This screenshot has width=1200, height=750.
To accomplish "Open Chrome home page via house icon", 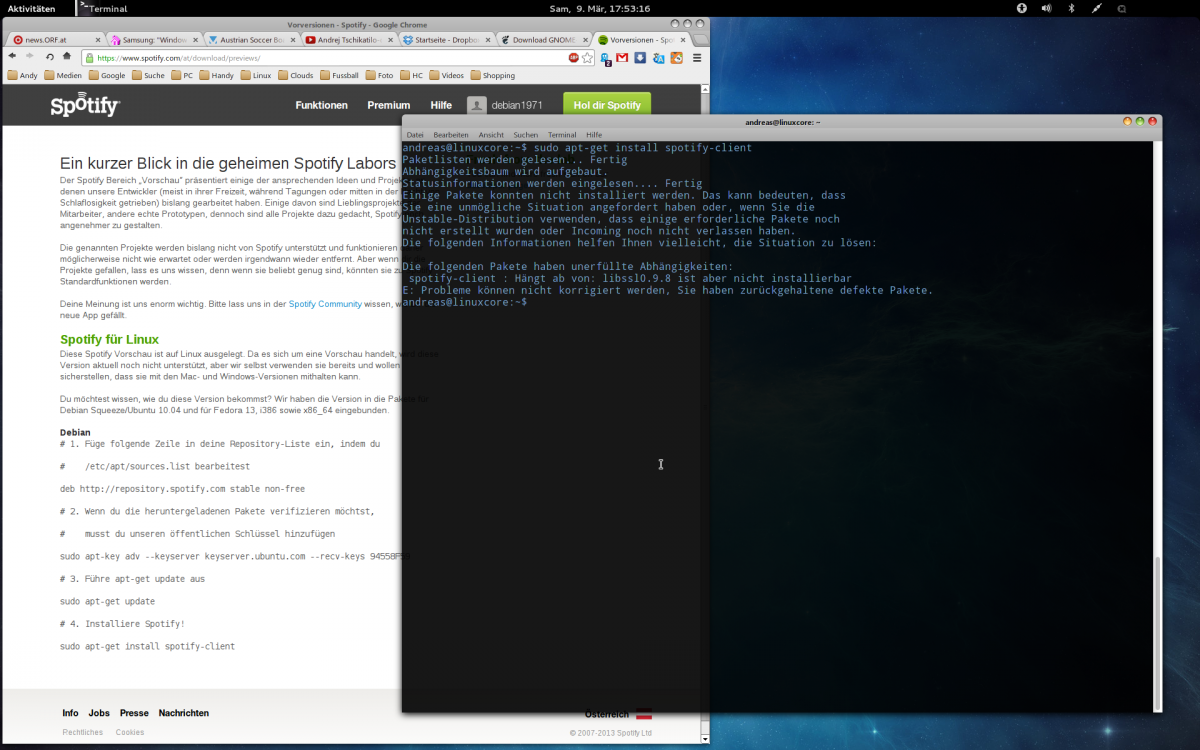I will (x=67, y=57).
